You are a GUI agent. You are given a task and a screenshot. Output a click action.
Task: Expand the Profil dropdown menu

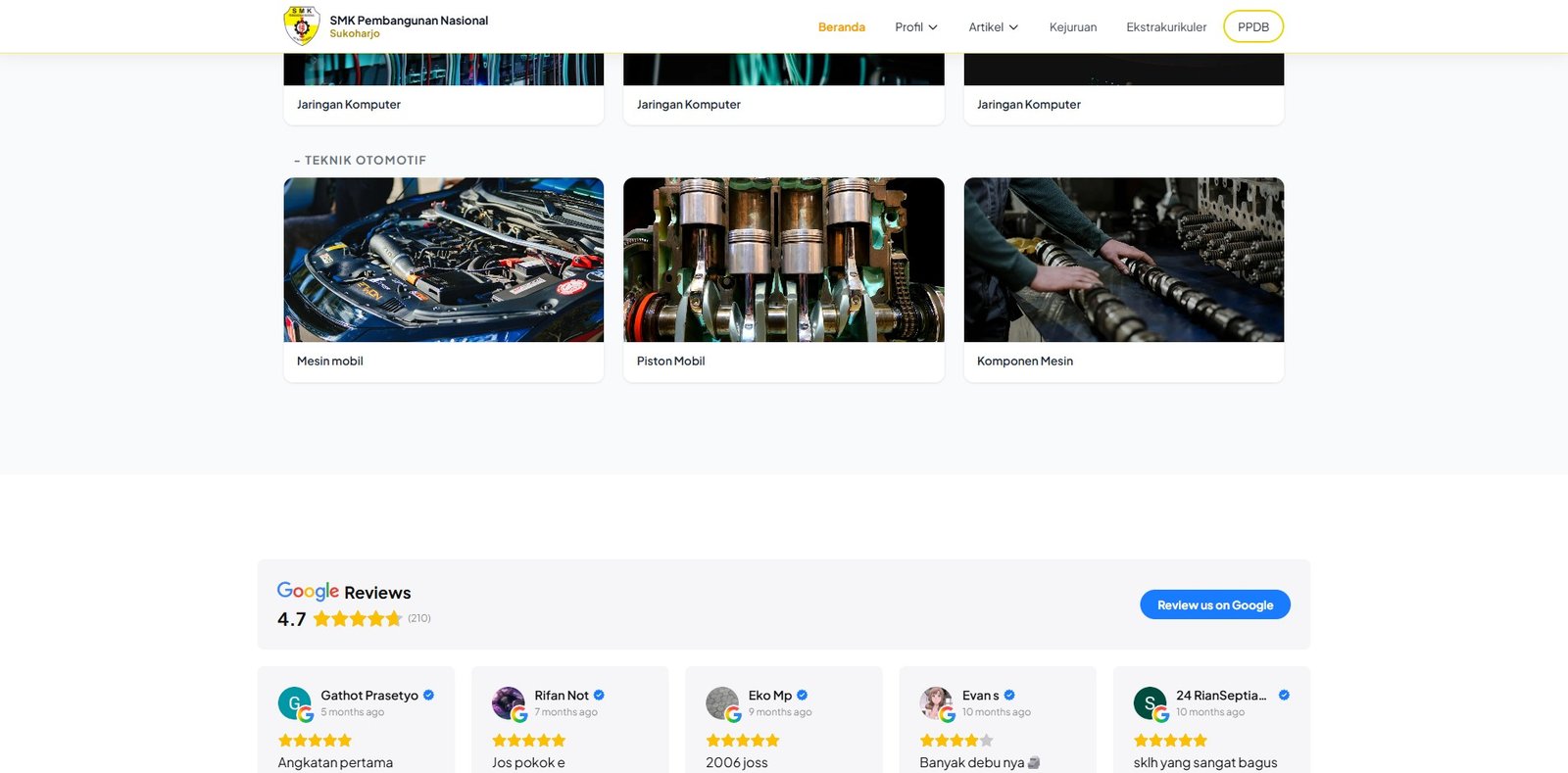[916, 26]
